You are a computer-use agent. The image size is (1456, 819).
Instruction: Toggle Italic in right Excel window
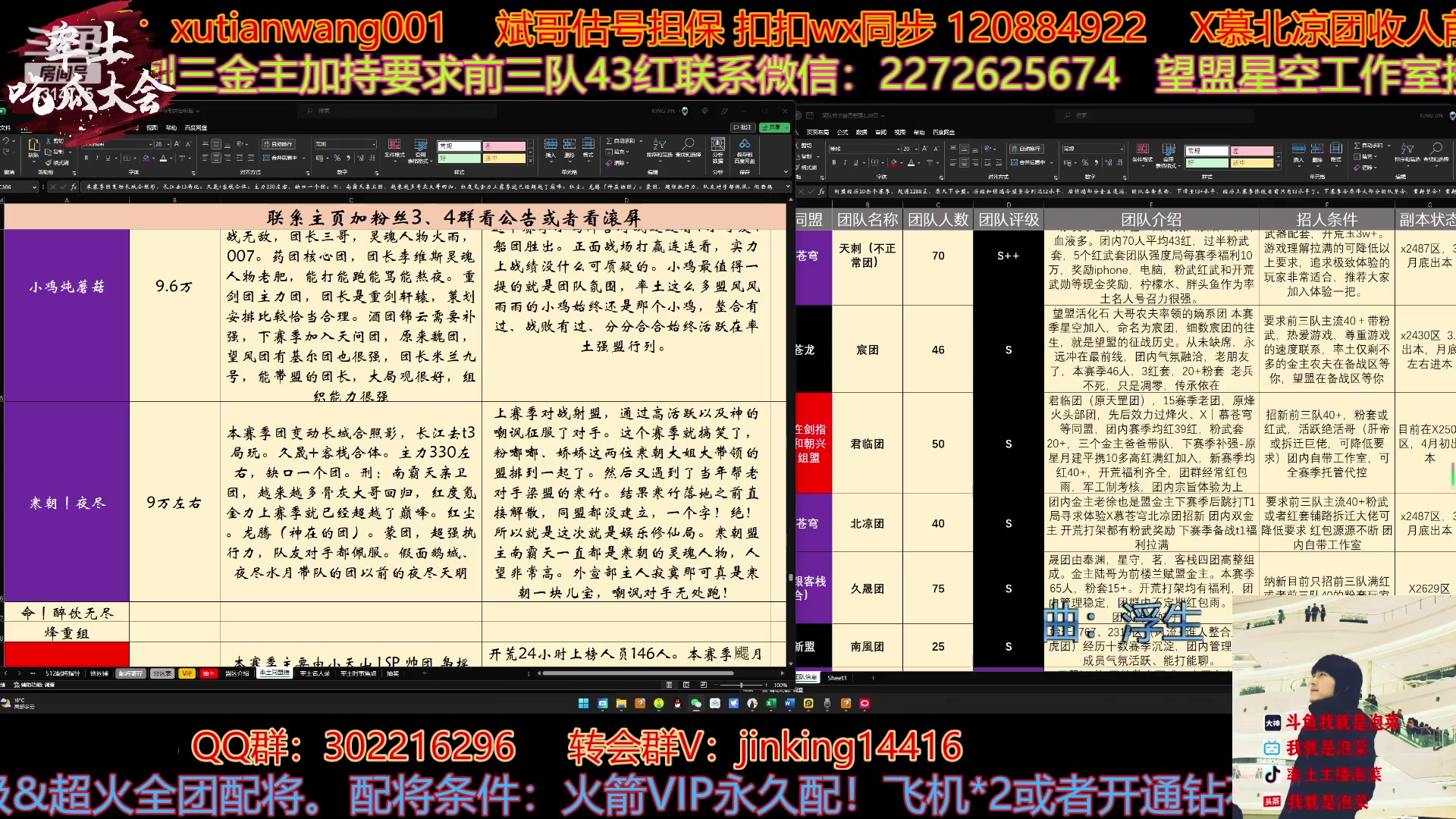[845, 162]
